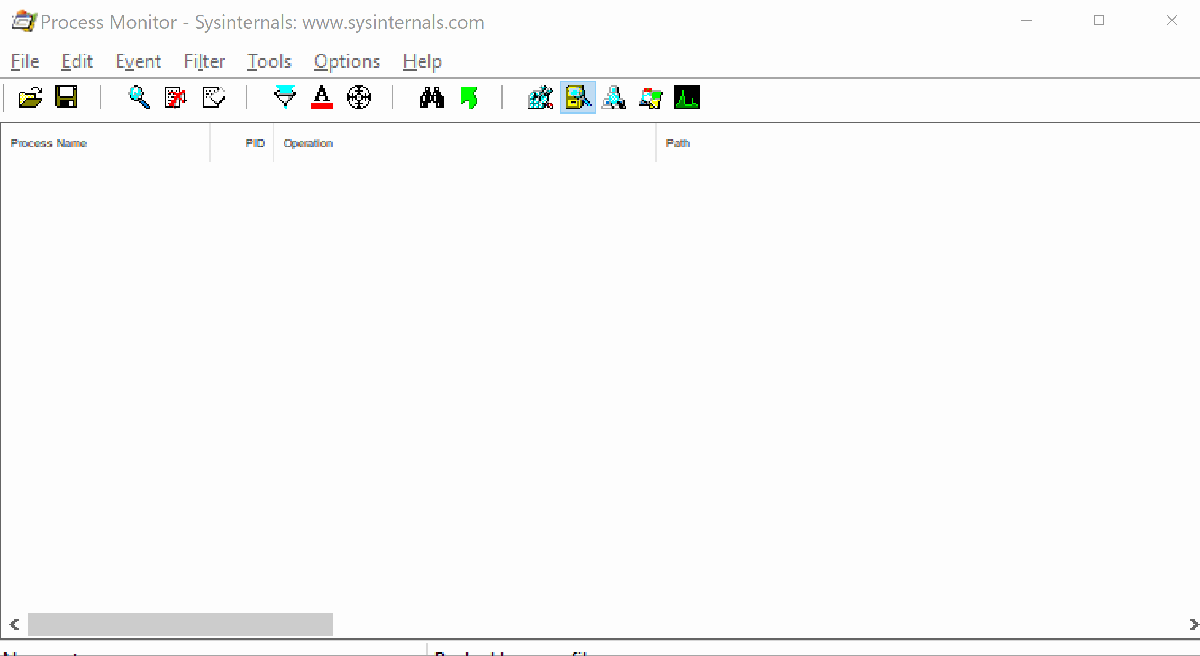Open the Options menu
Image resolution: width=1200 pixels, height=656 pixels.
coord(346,61)
